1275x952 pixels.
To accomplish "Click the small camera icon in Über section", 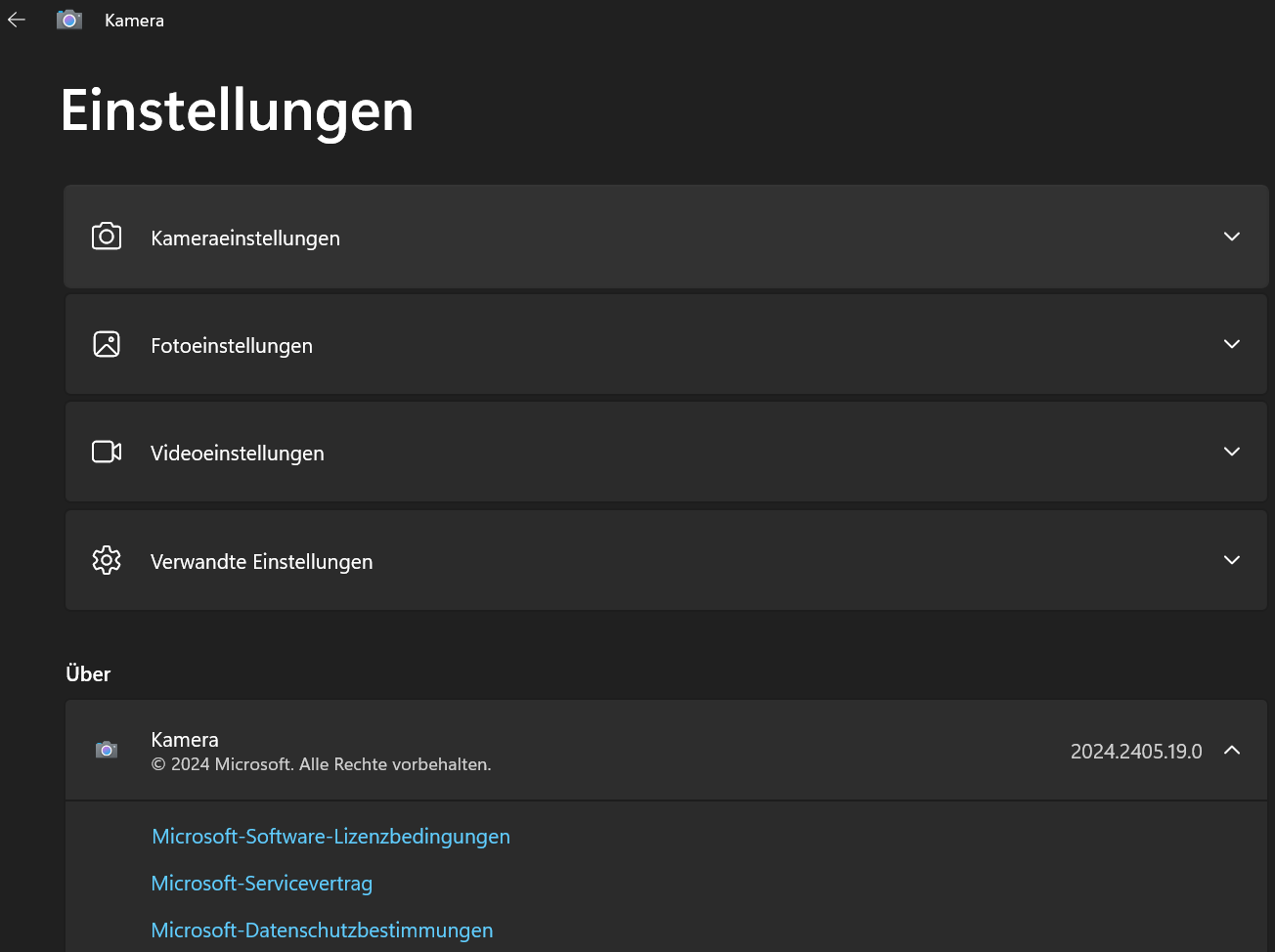I will (x=107, y=750).
